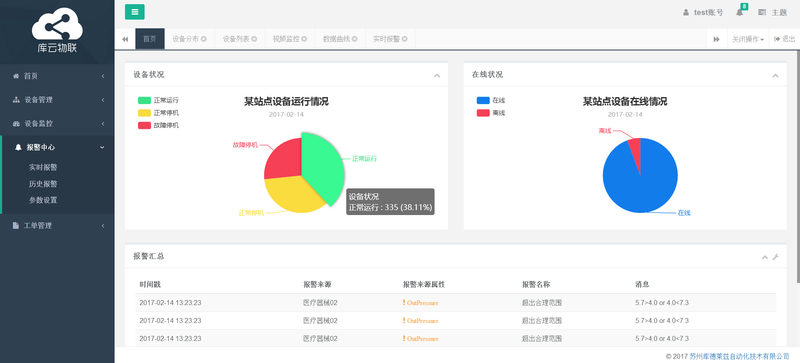Click the 报警名称 column header

[x=536, y=284]
